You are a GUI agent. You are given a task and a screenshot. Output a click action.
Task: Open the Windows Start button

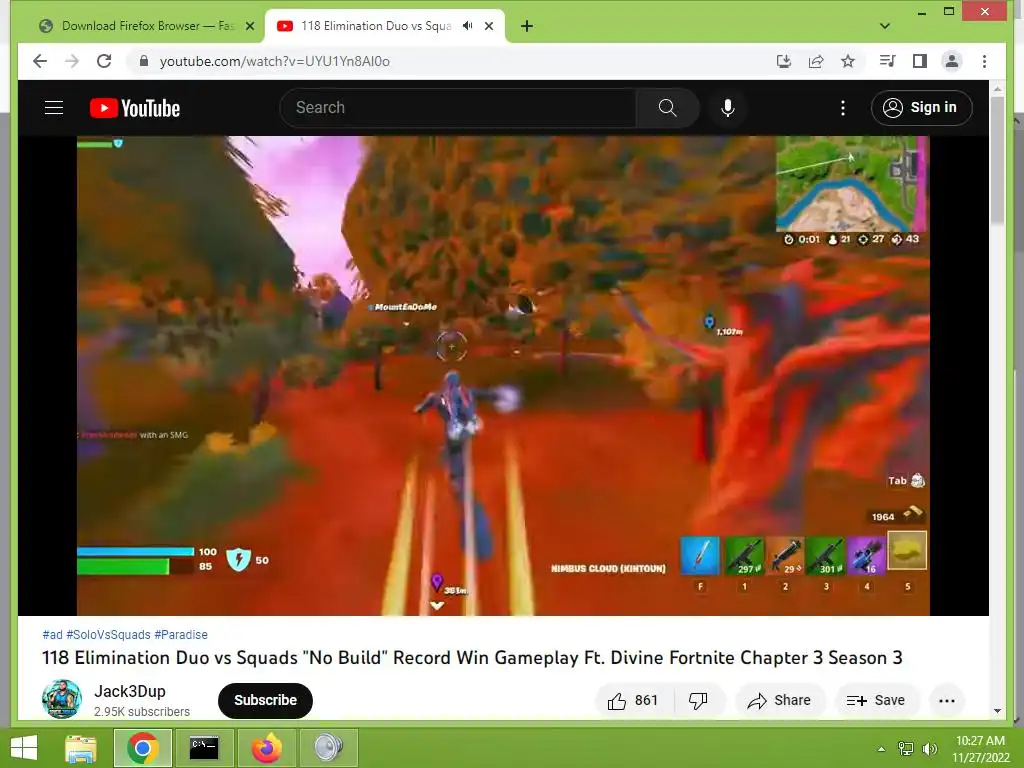pos(24,748)
